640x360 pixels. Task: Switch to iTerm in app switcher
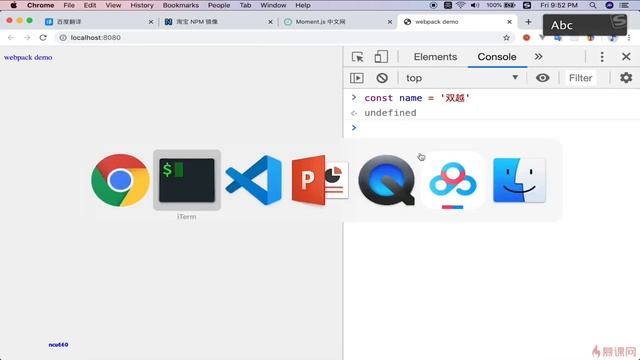pos(187,180)
